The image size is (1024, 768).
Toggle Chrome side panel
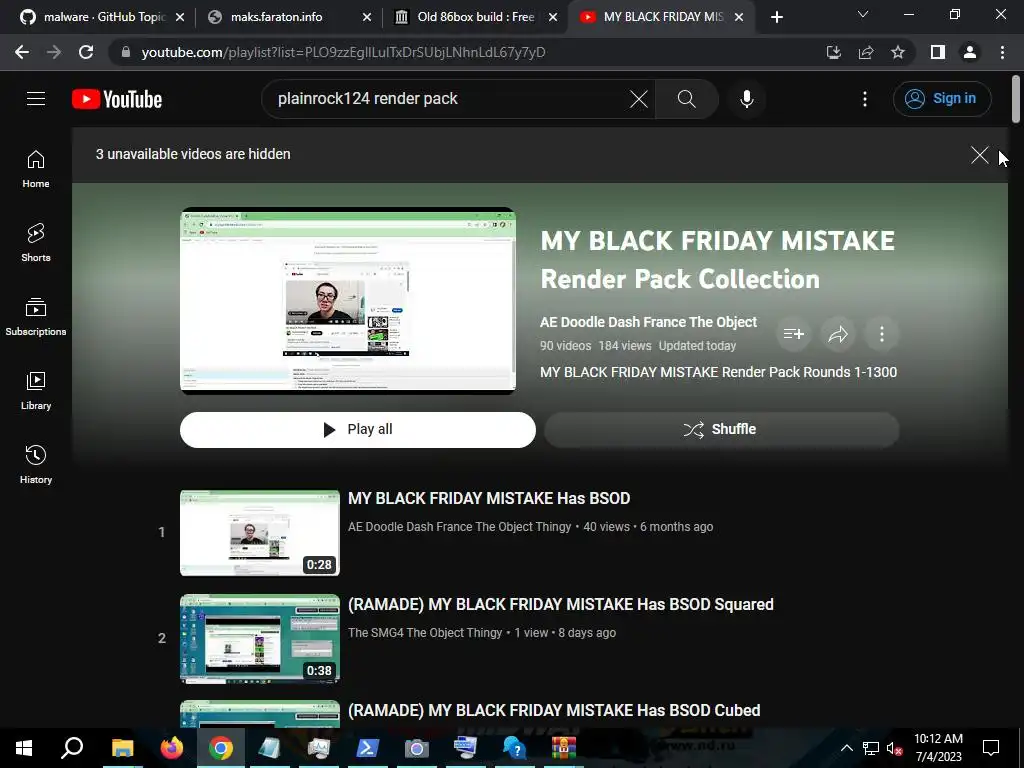coord(938,52)
